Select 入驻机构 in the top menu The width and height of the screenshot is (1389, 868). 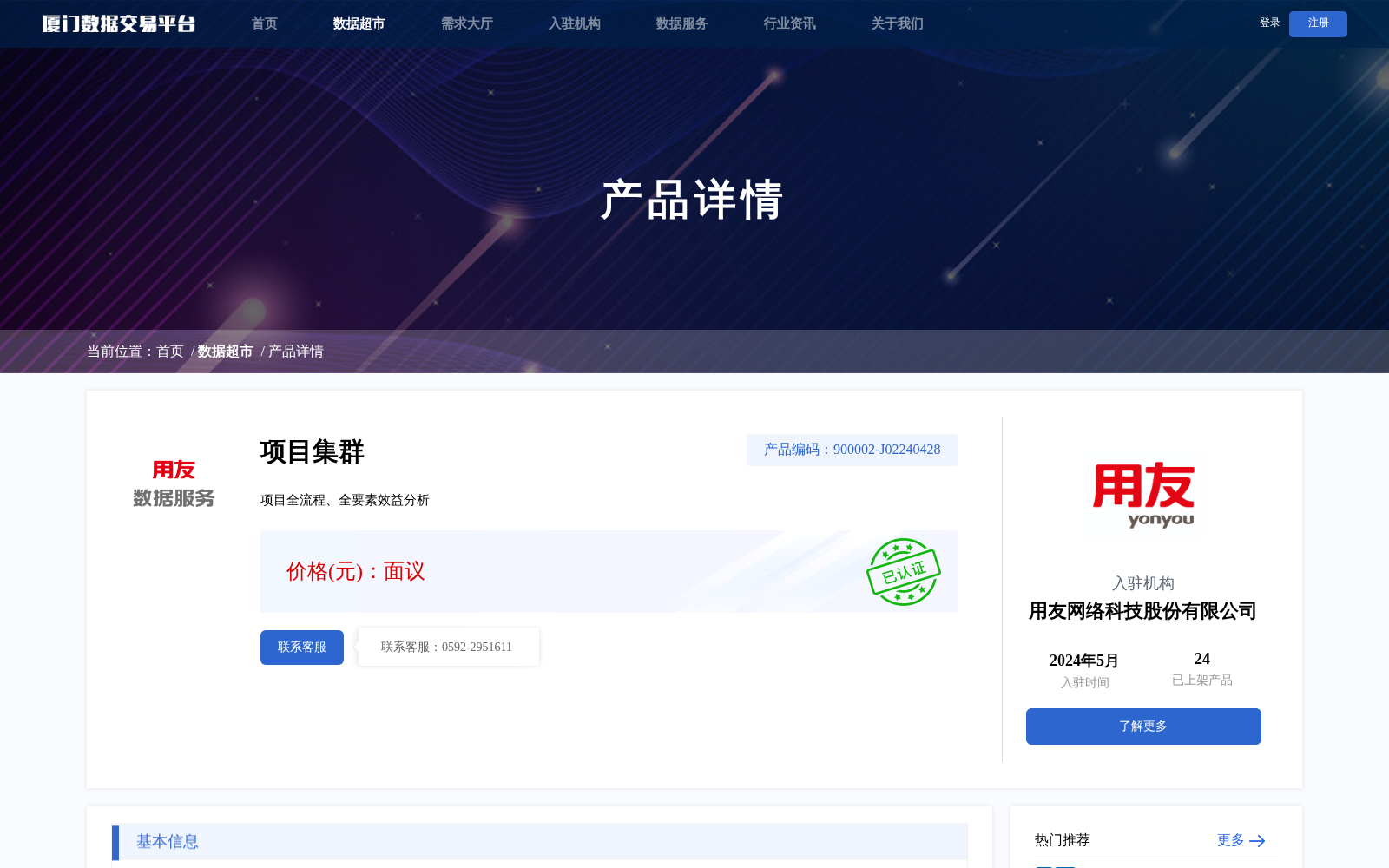coord(574,23)
